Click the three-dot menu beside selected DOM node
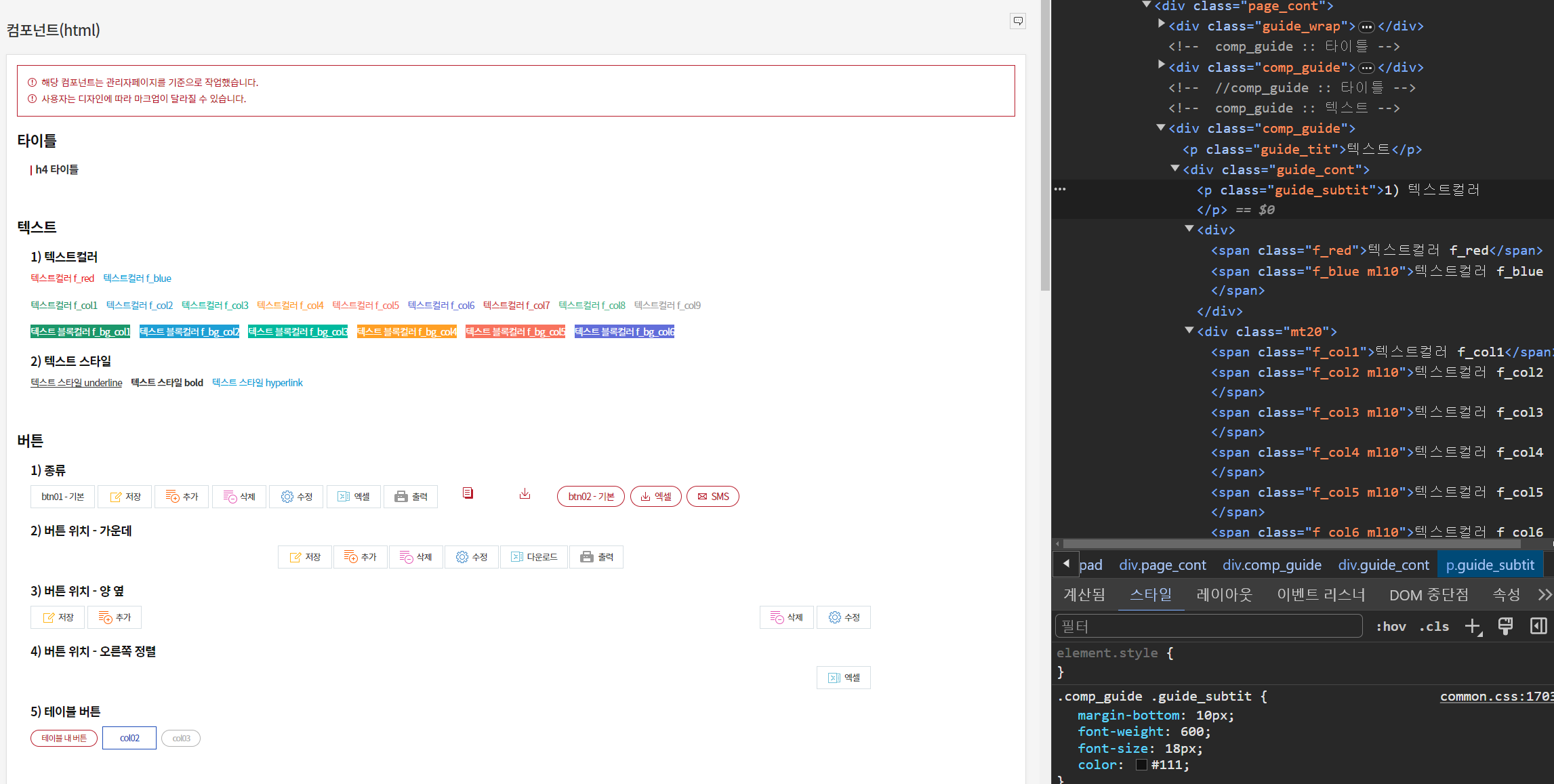The width and height of the screenshot is (1554, 784). [x=1060, y=190]
